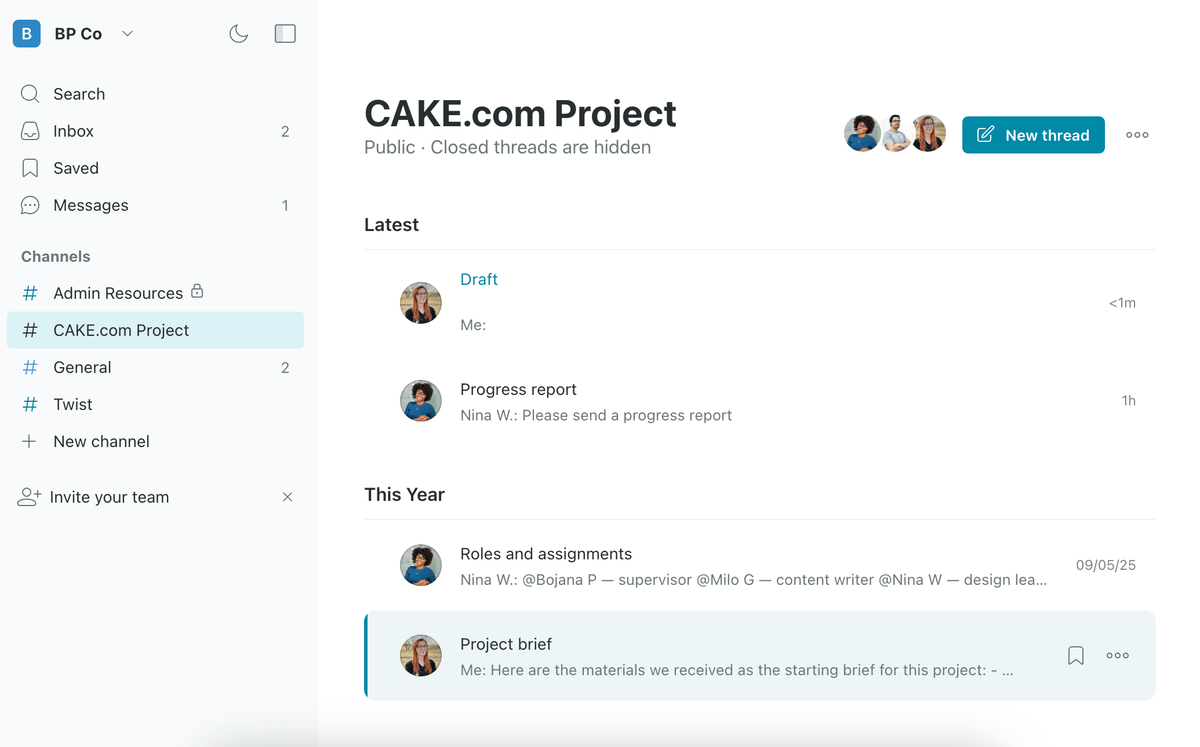The width and height of the screenshot is (1200, 747).
Task: Add a New channel
Action: click(101, 441)
